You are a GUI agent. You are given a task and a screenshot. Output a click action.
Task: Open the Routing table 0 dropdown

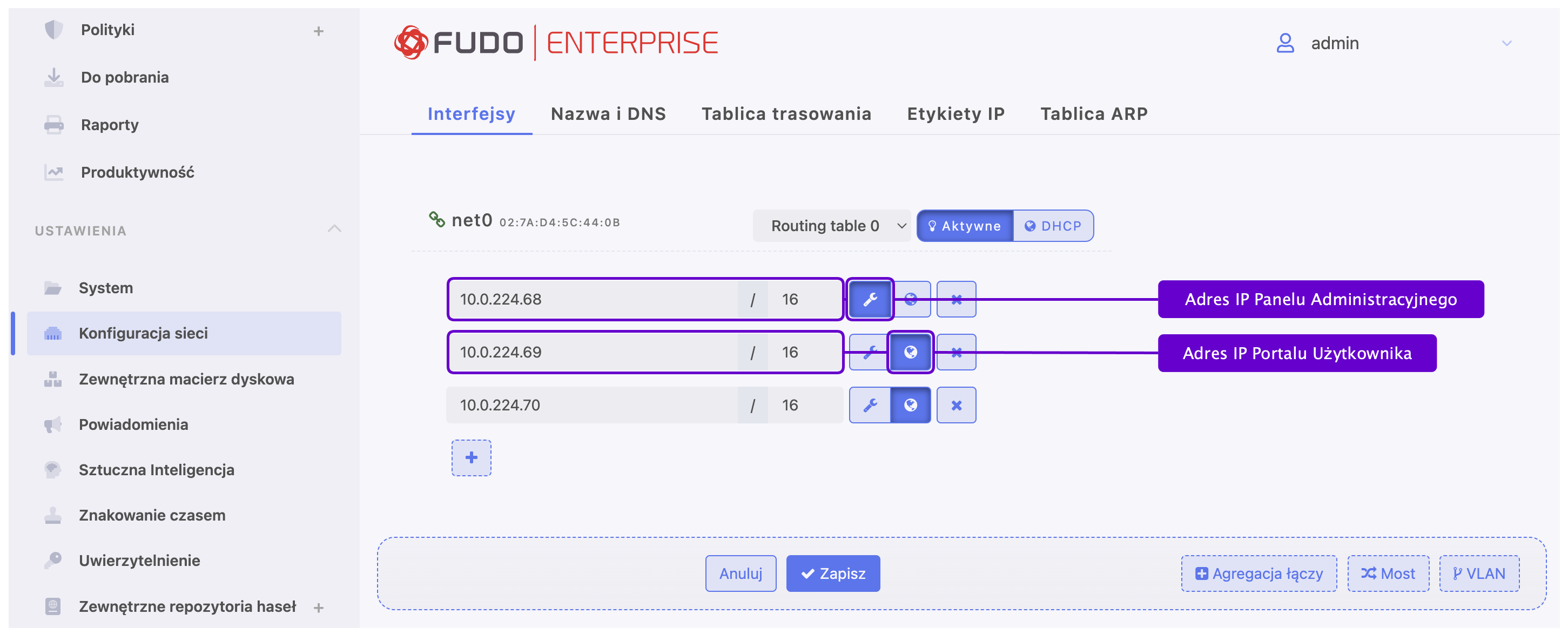(x=831, y=226)
